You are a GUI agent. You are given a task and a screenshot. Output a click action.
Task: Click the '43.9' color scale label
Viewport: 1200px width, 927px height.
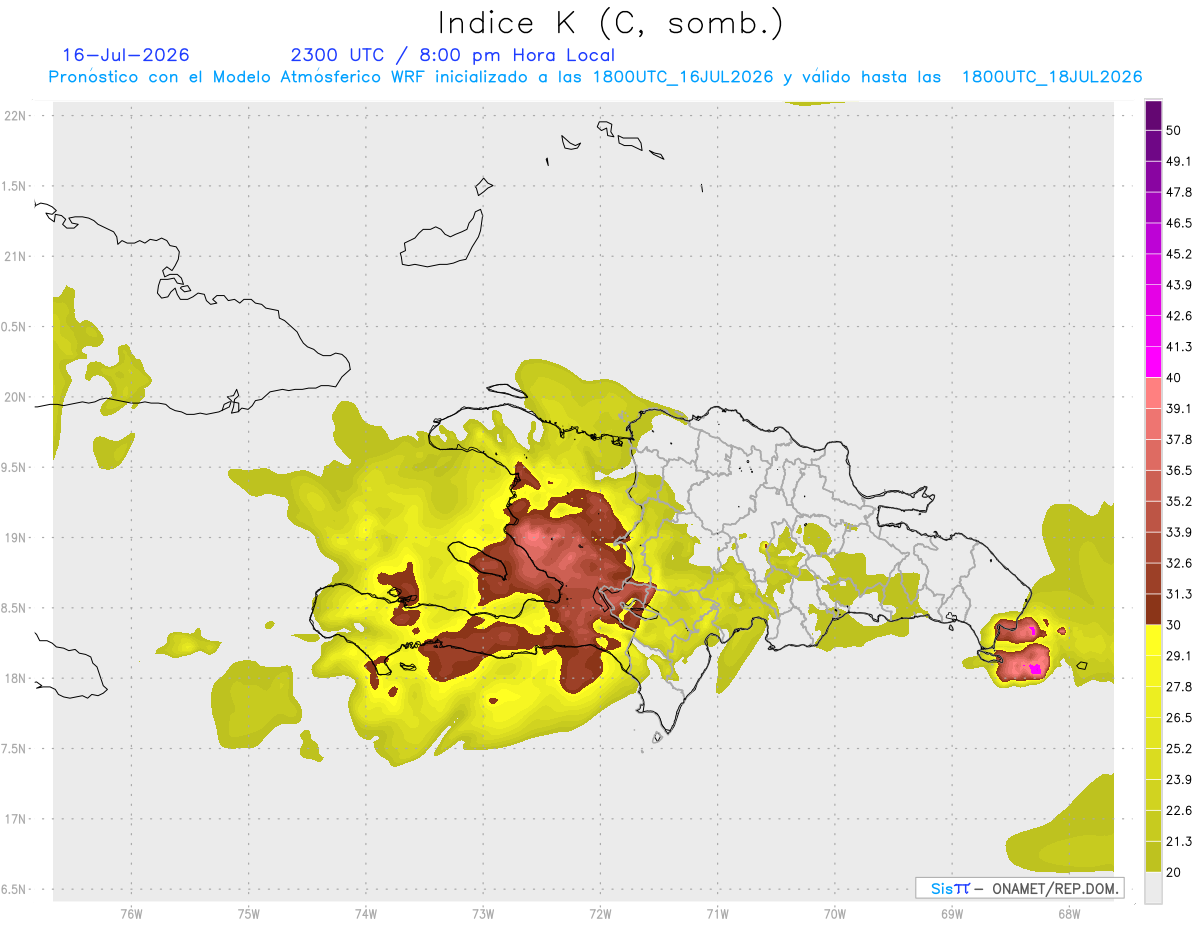1179,285
